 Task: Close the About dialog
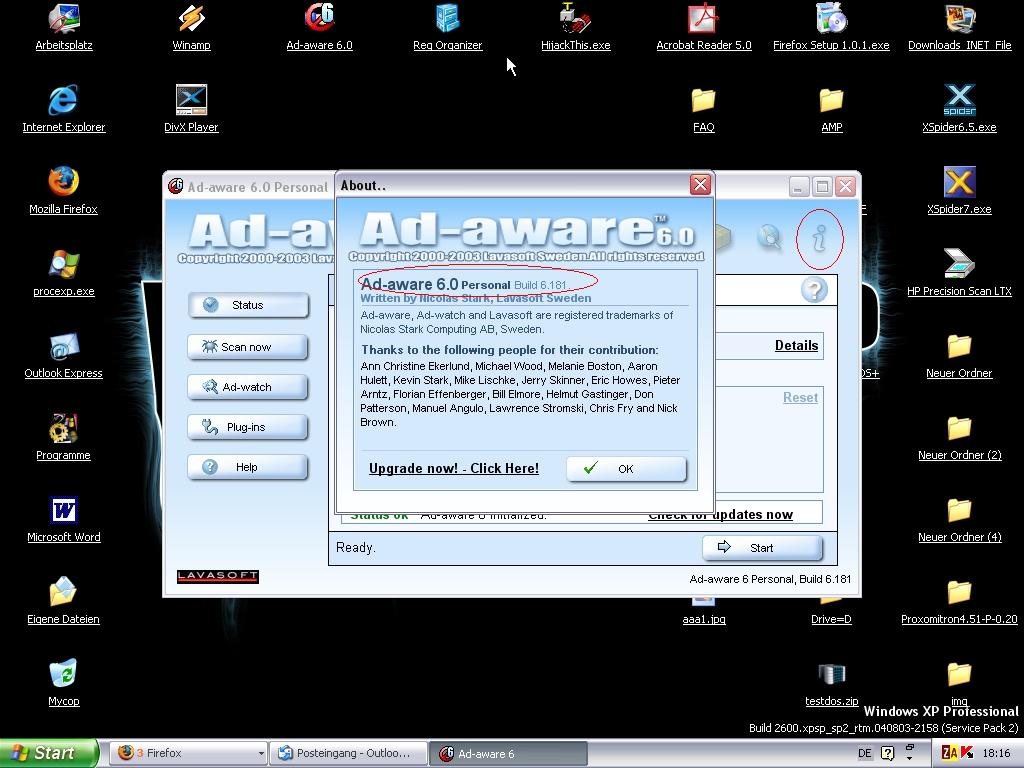700,185
